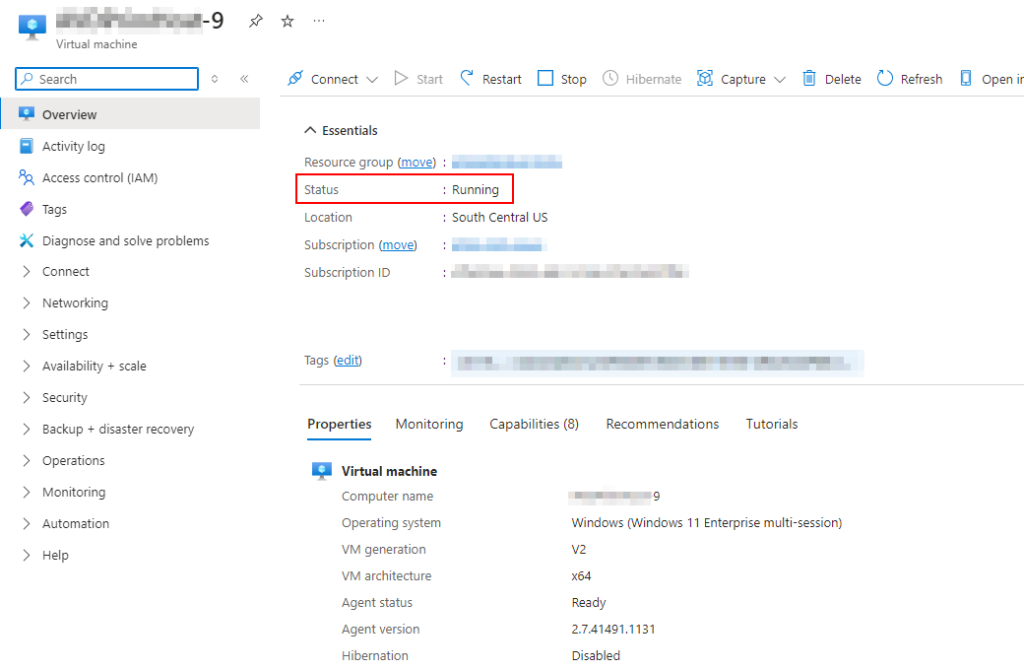The height and width of the screenshot is (669, 1024).
Task: Switch to the Capabilities (8) tab
Action: point(534,424)
